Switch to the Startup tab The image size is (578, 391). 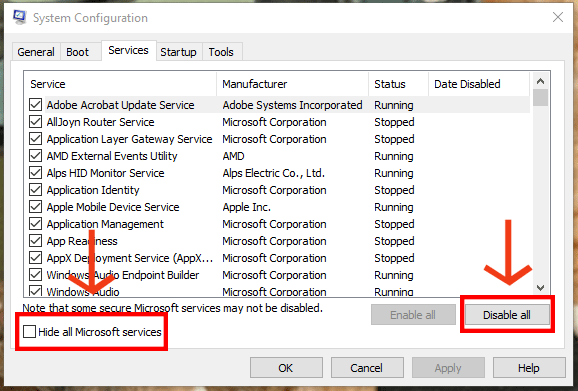178,52
